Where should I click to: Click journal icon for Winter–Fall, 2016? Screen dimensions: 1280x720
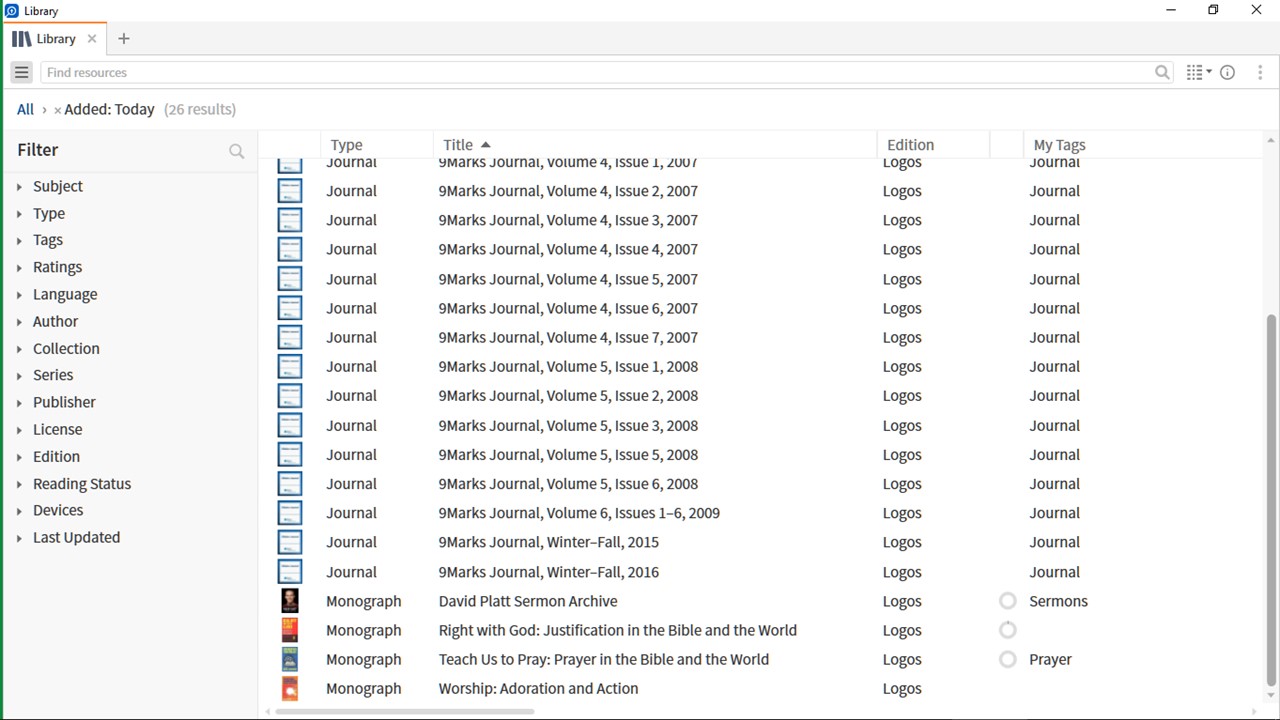[x=290, y=572]
